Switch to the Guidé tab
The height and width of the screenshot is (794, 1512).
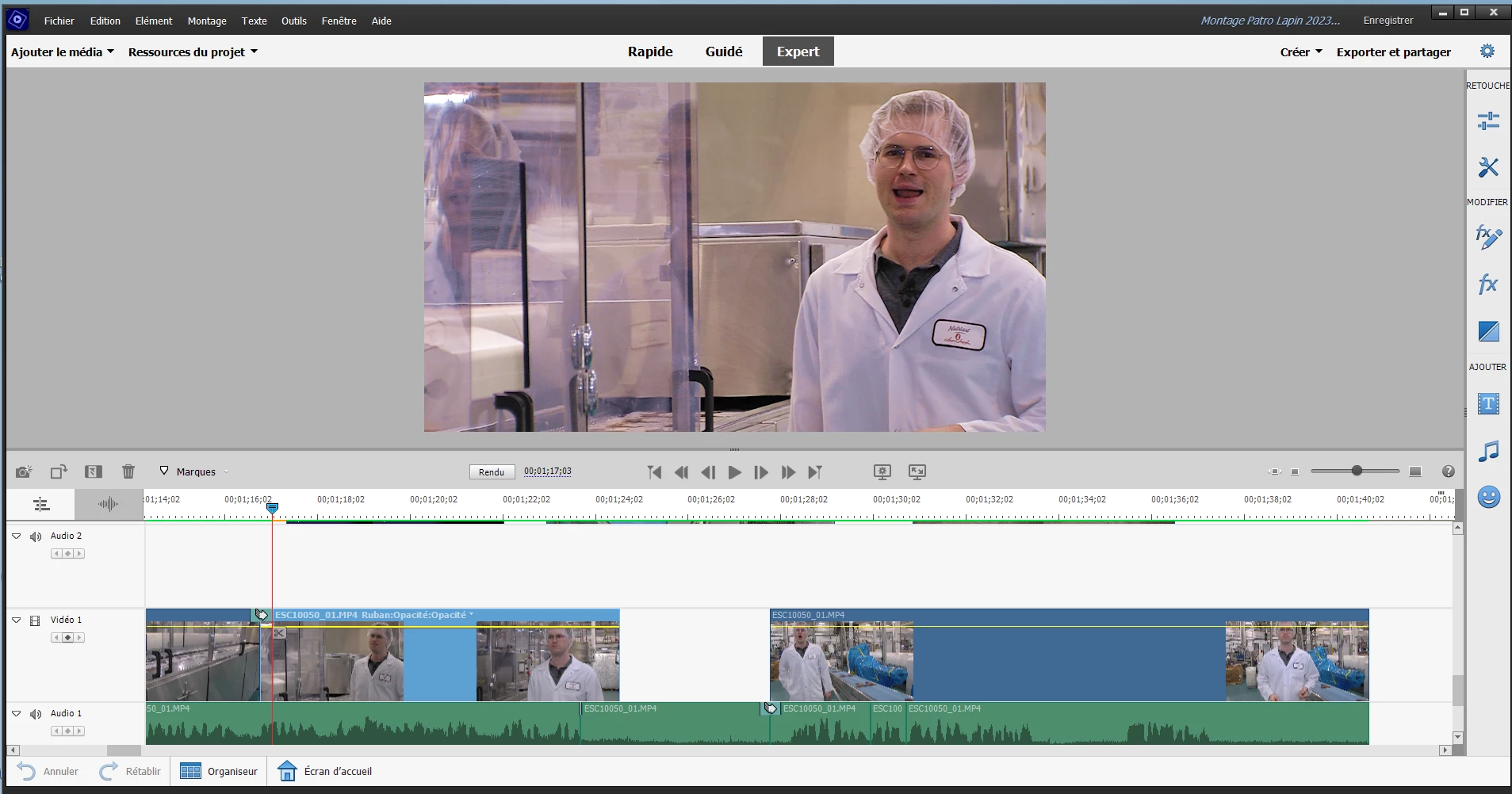[x=724, y=52]
